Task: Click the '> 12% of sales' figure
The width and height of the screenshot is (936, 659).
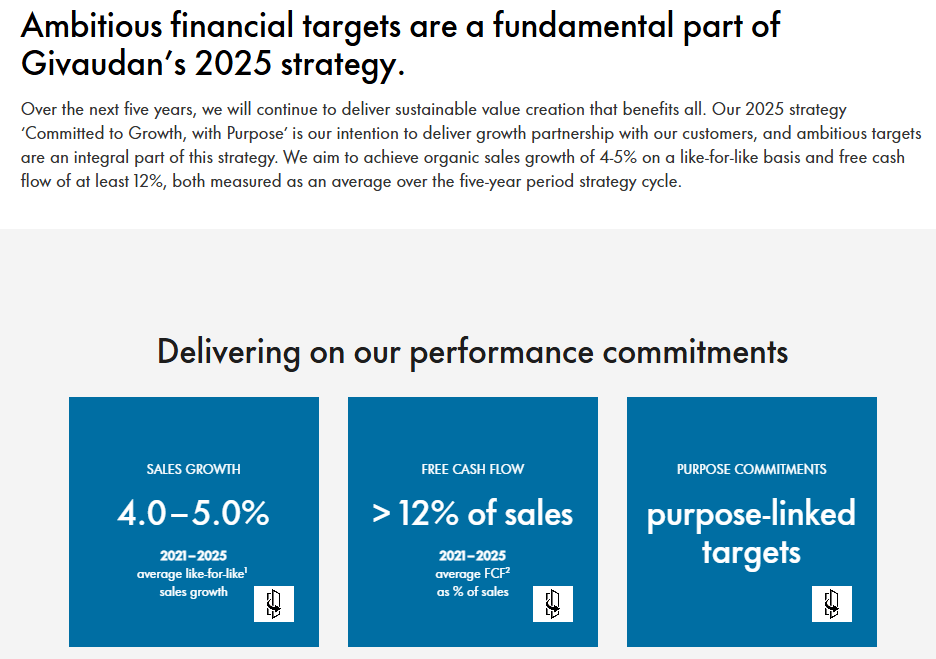Action: (473, 514)
